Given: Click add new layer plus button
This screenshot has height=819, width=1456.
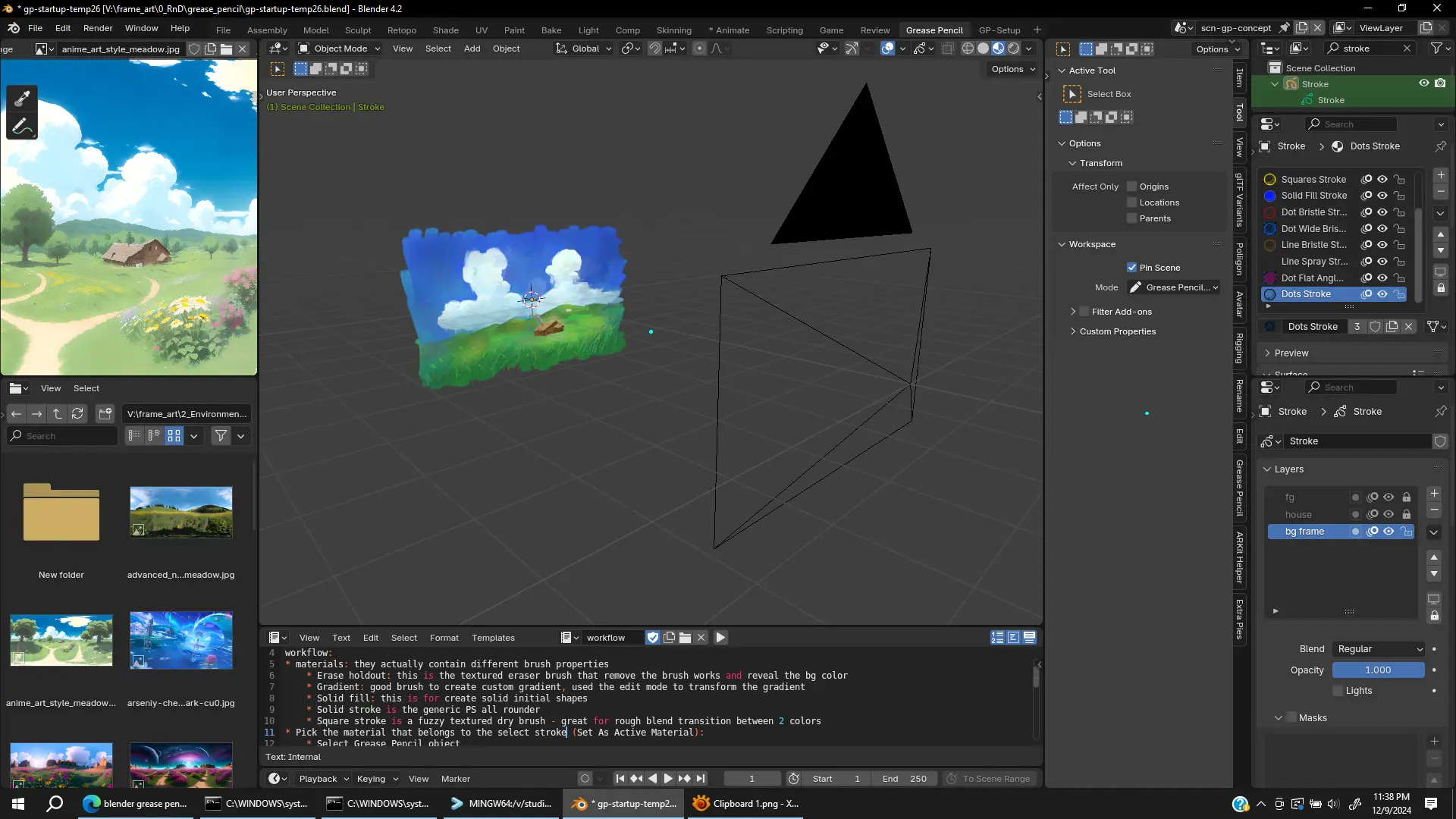Looking at the screenshot, I should point(1434,494).
